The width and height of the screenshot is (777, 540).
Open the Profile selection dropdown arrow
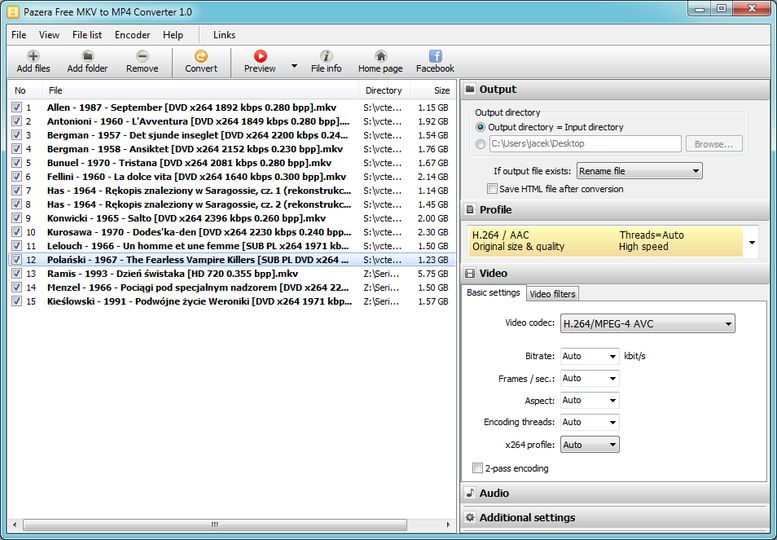point(752,242)
